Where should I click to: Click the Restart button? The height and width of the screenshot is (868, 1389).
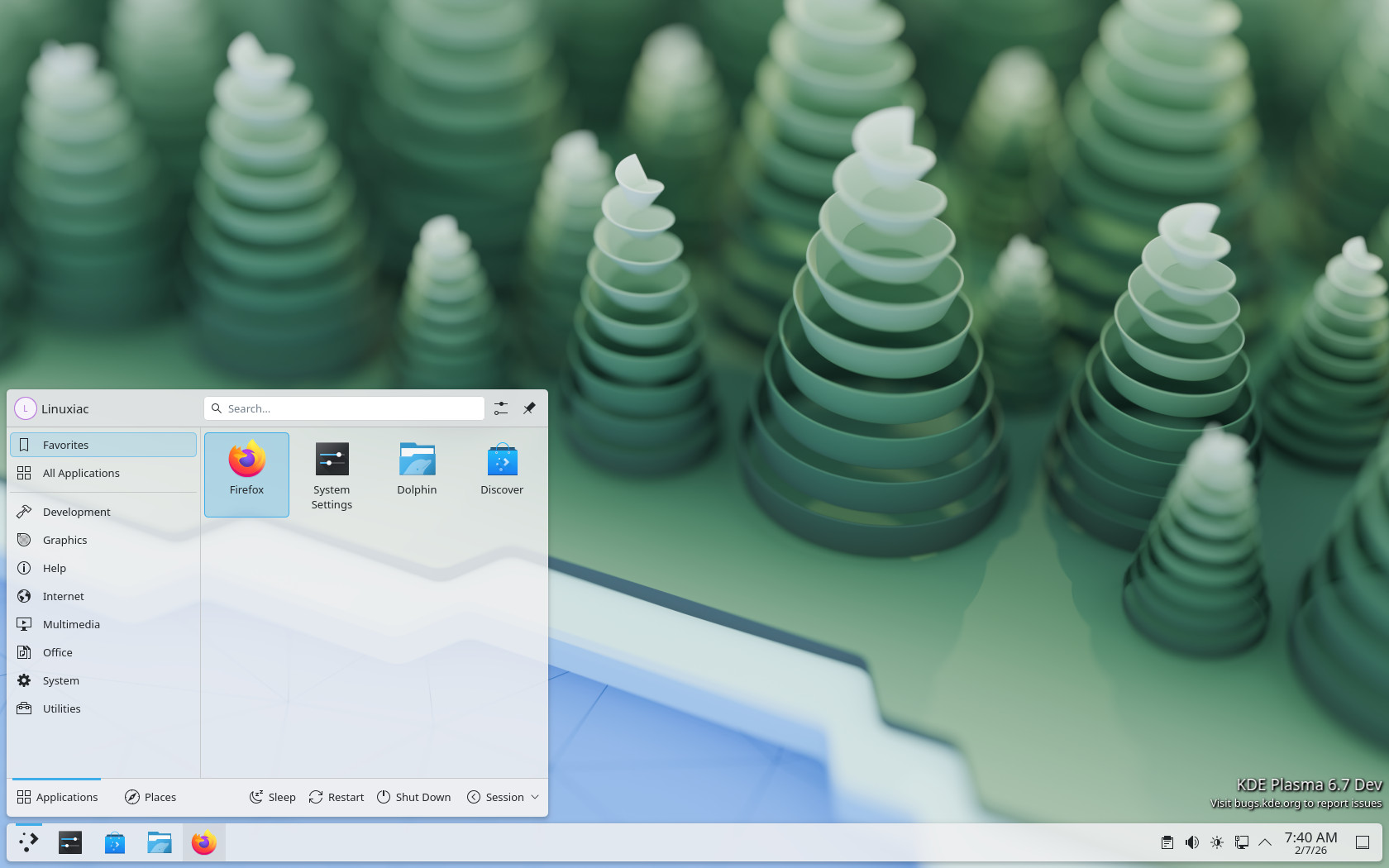coord(337,797)
